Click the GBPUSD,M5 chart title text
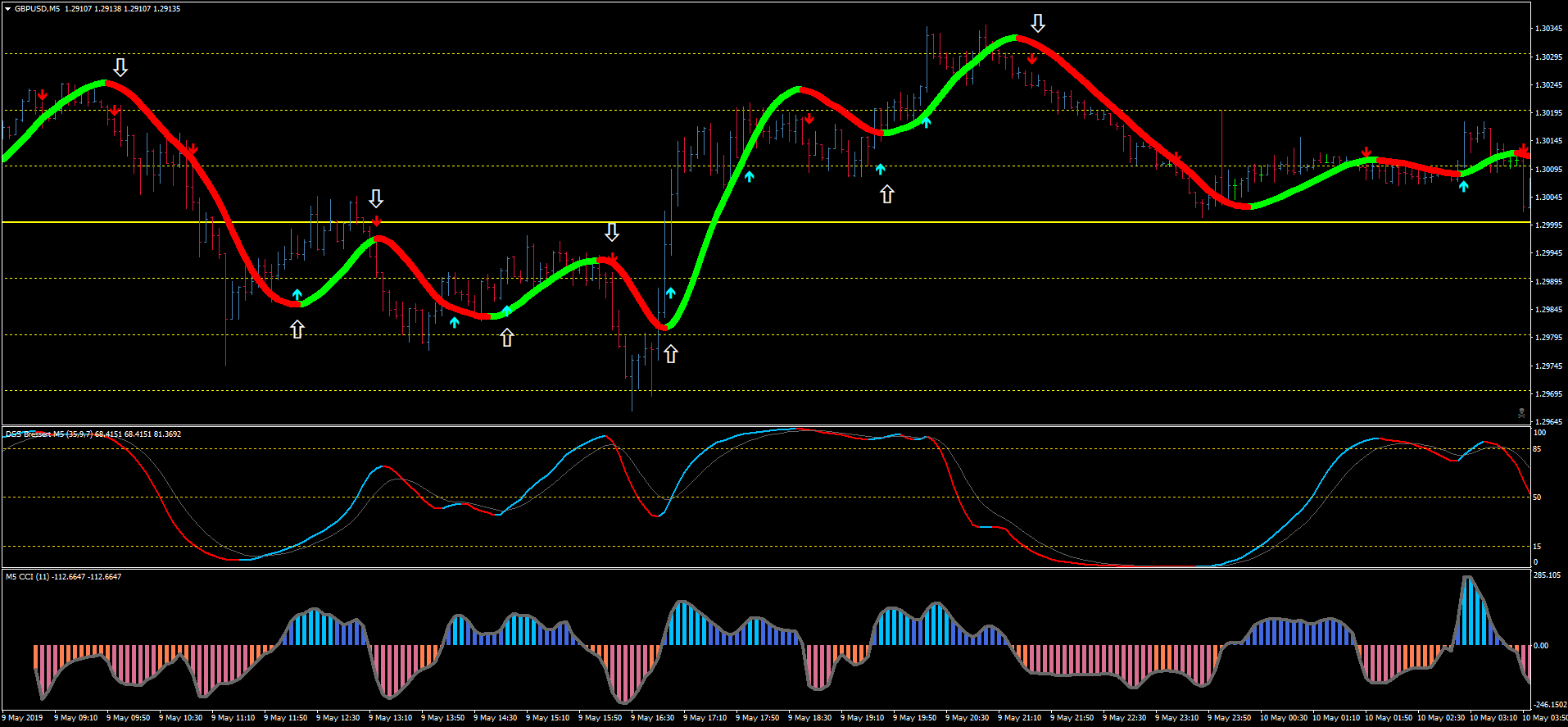The image size is (1568, 727). click(37, 9)
